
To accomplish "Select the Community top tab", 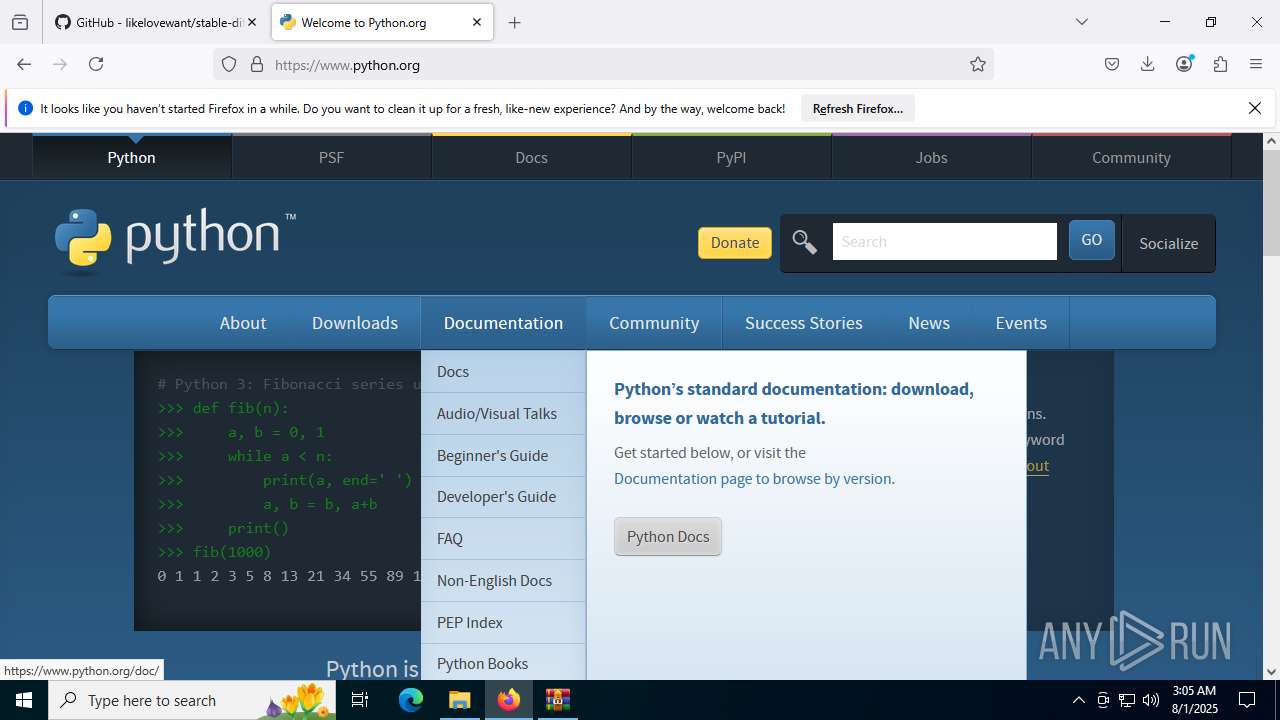I will click(1131, 157).
